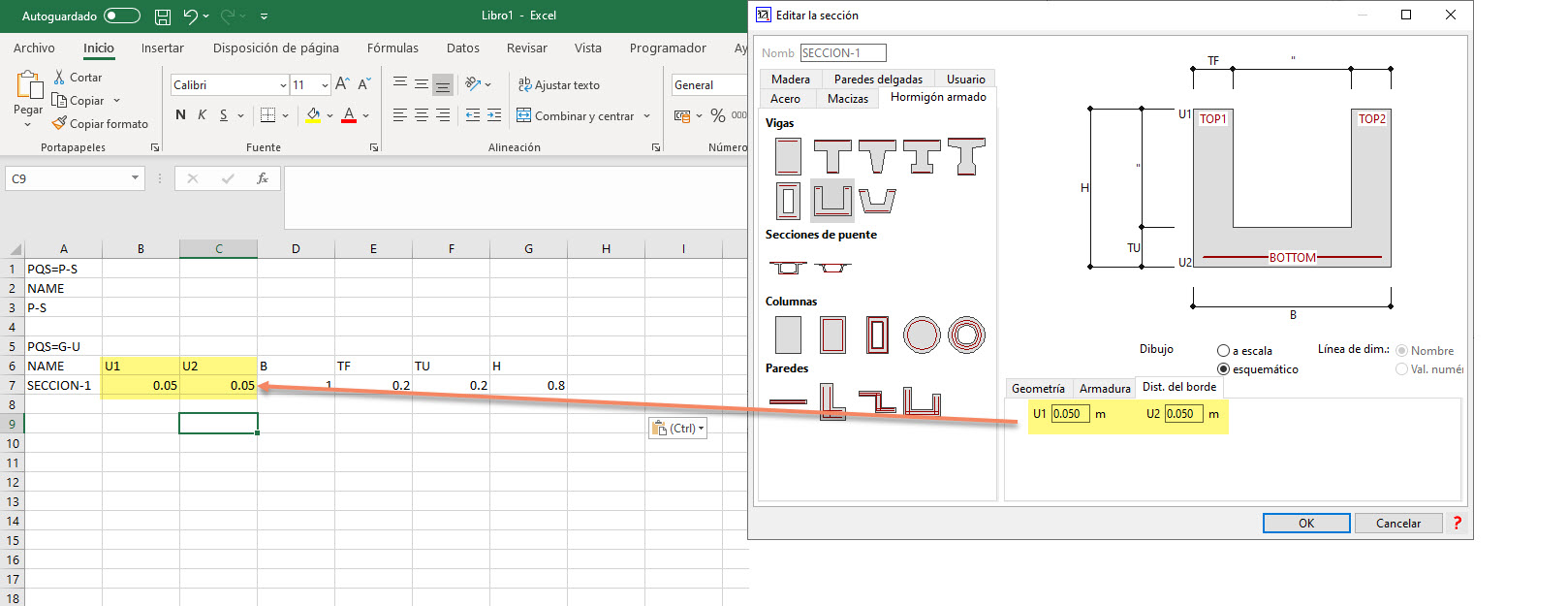Select column D header in Excel

pos(296,249)
